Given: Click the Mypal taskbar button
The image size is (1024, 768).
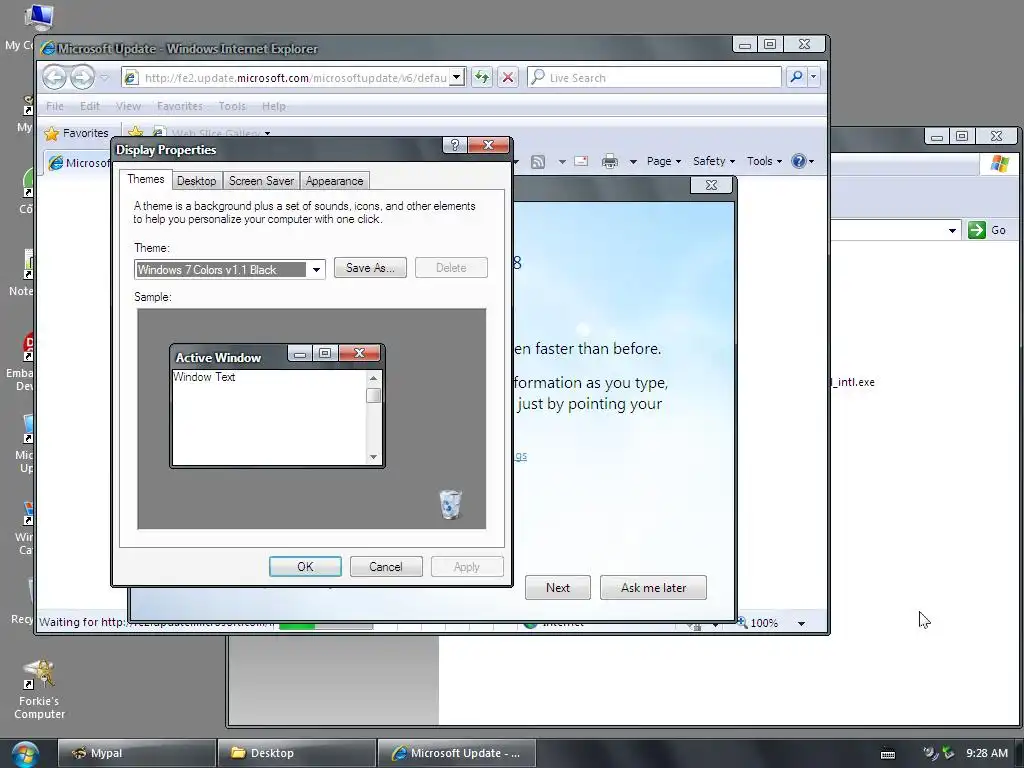Looking at the screenshot, I should coord(137,753).
